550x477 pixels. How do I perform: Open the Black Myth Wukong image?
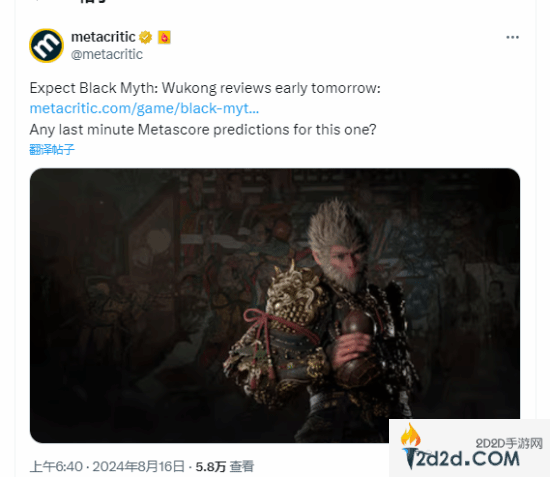pyautogui.click(x=275, y=305)
